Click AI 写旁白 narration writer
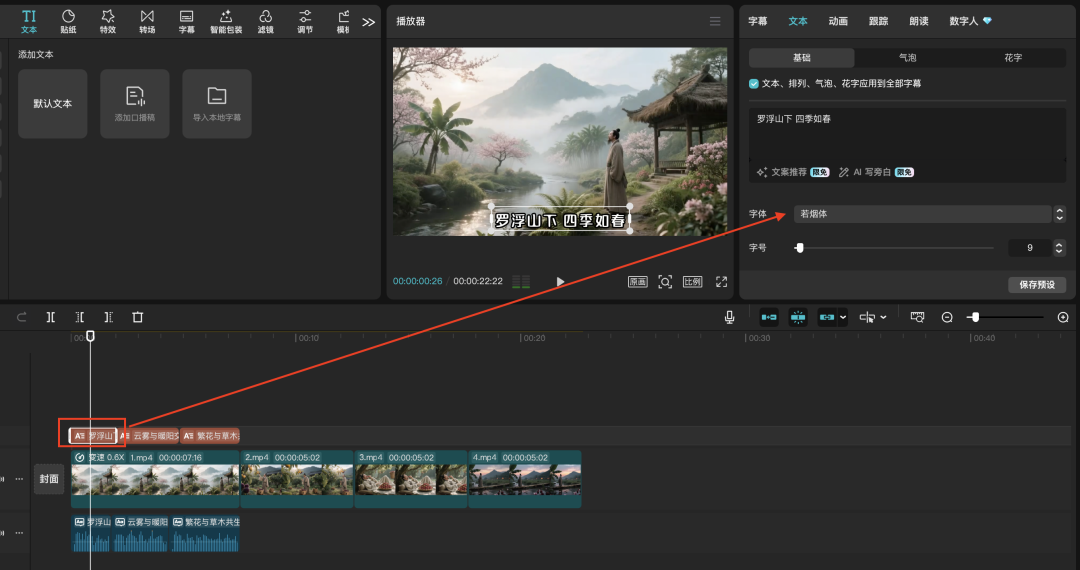The height and width of the screenshot is (570, 1080). 876,172
